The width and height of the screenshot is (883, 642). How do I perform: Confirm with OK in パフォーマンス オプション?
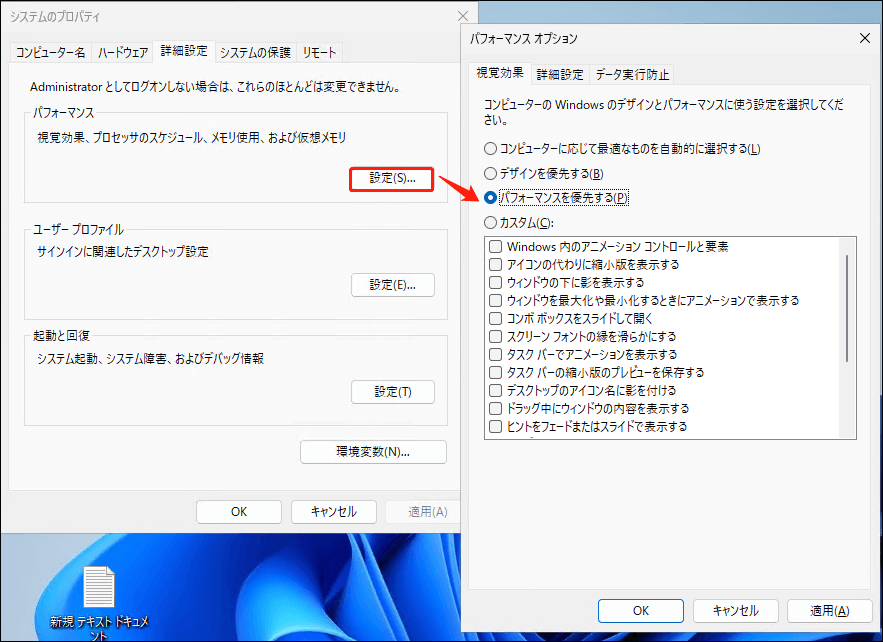(641, 611)
